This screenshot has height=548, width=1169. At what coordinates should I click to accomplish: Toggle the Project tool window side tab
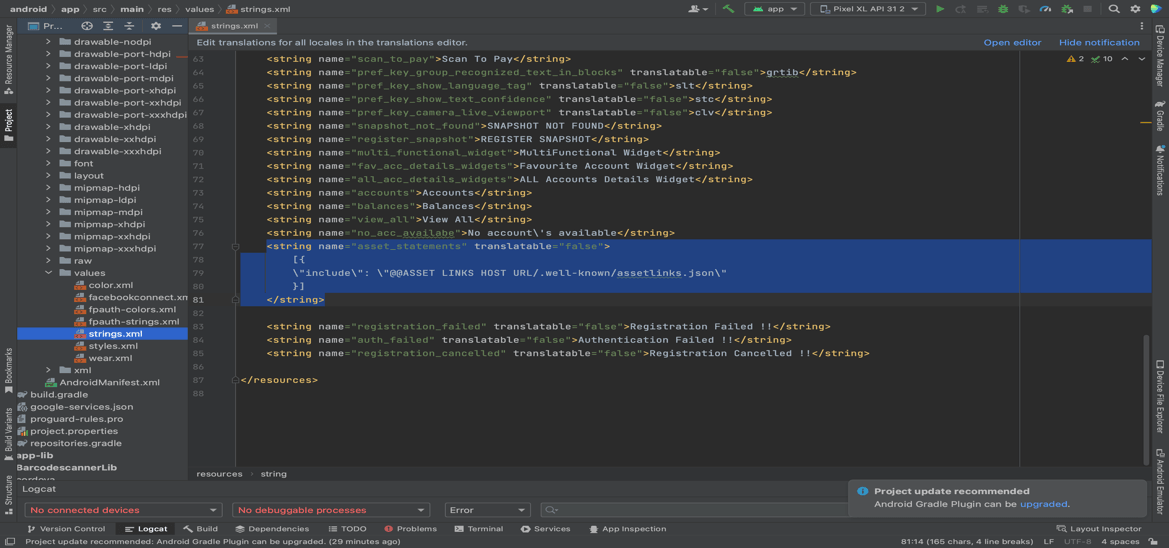click(8, 122)
